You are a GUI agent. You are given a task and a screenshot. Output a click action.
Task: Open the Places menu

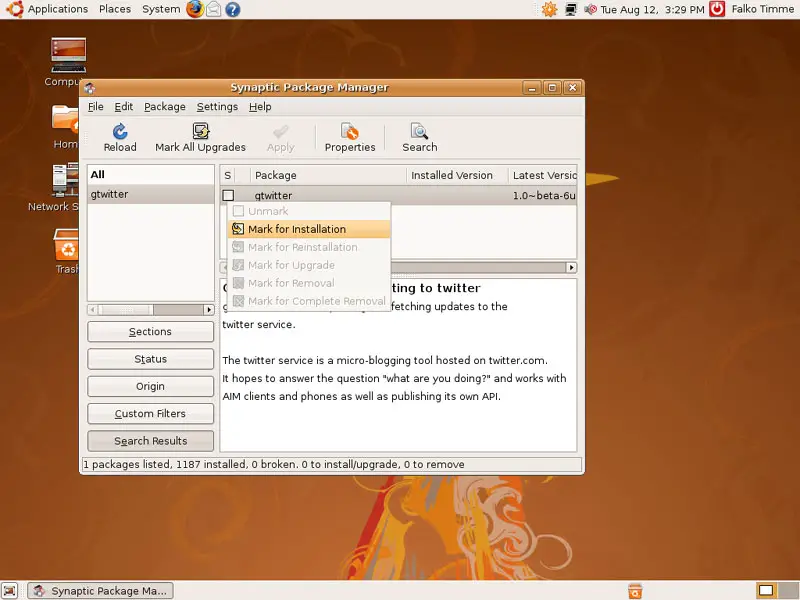(115, 9)
